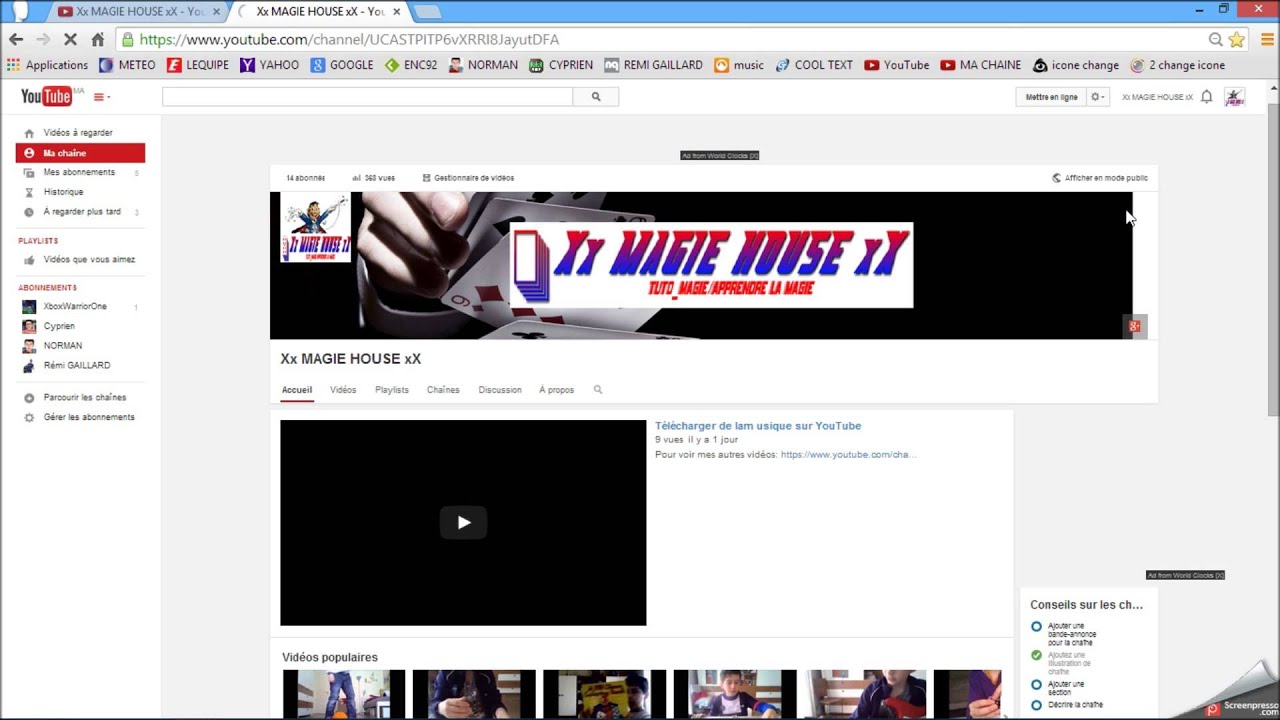Image resolution: width=1280 pixels, height=720 pixels.
Task: Open the account avatar in the header
Action: pyautogui.click(x=1234, y=97)
